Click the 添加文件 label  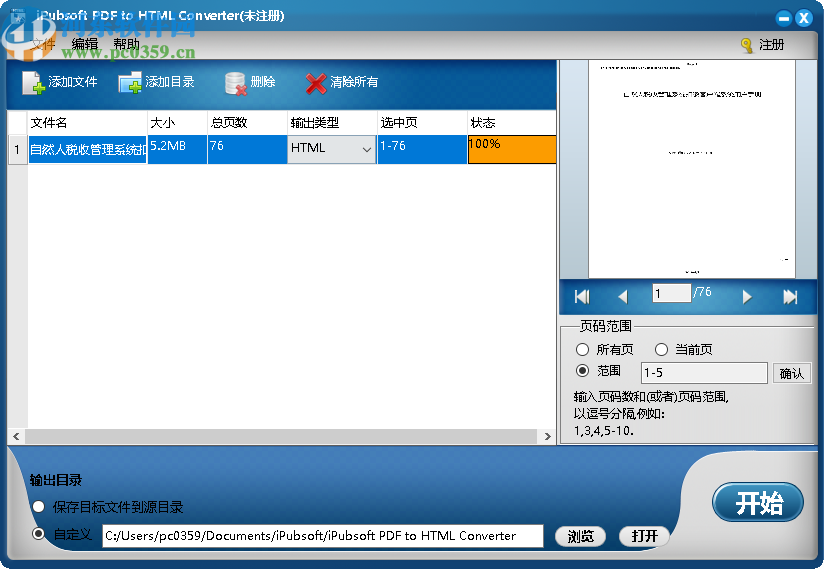[73, 82]
